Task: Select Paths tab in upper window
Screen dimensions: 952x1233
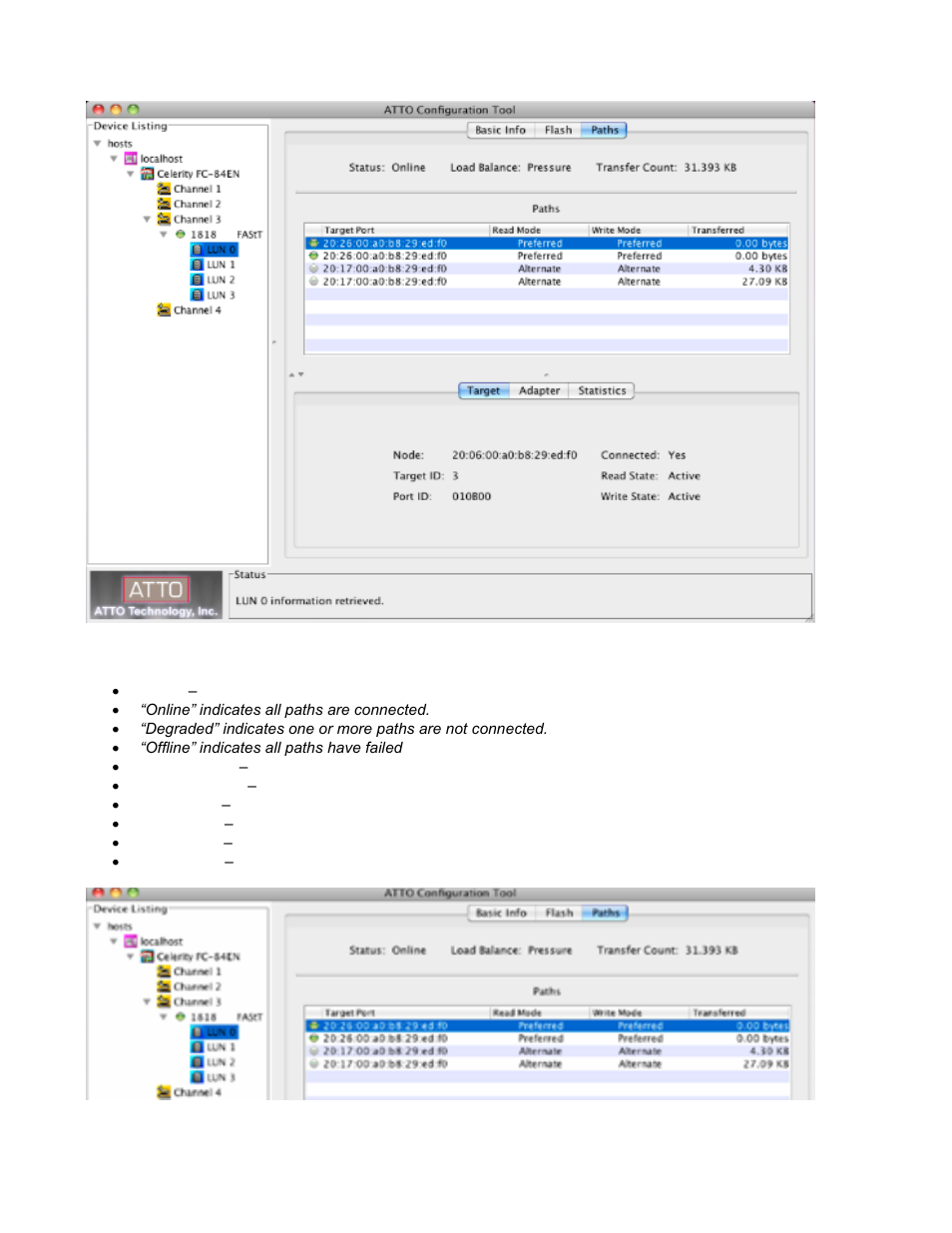Action: point(604,130)
